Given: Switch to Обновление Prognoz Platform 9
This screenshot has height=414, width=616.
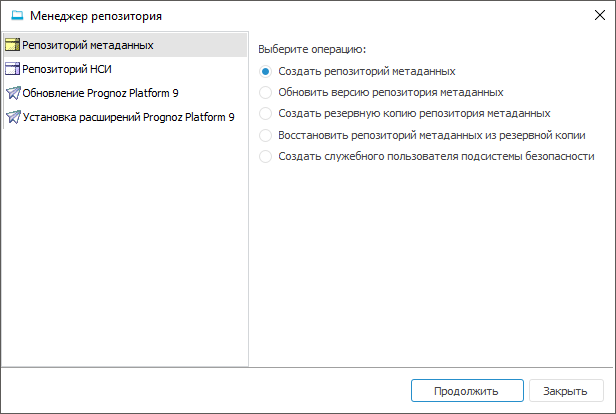Looking at the screenshot, I should point(100,93).
